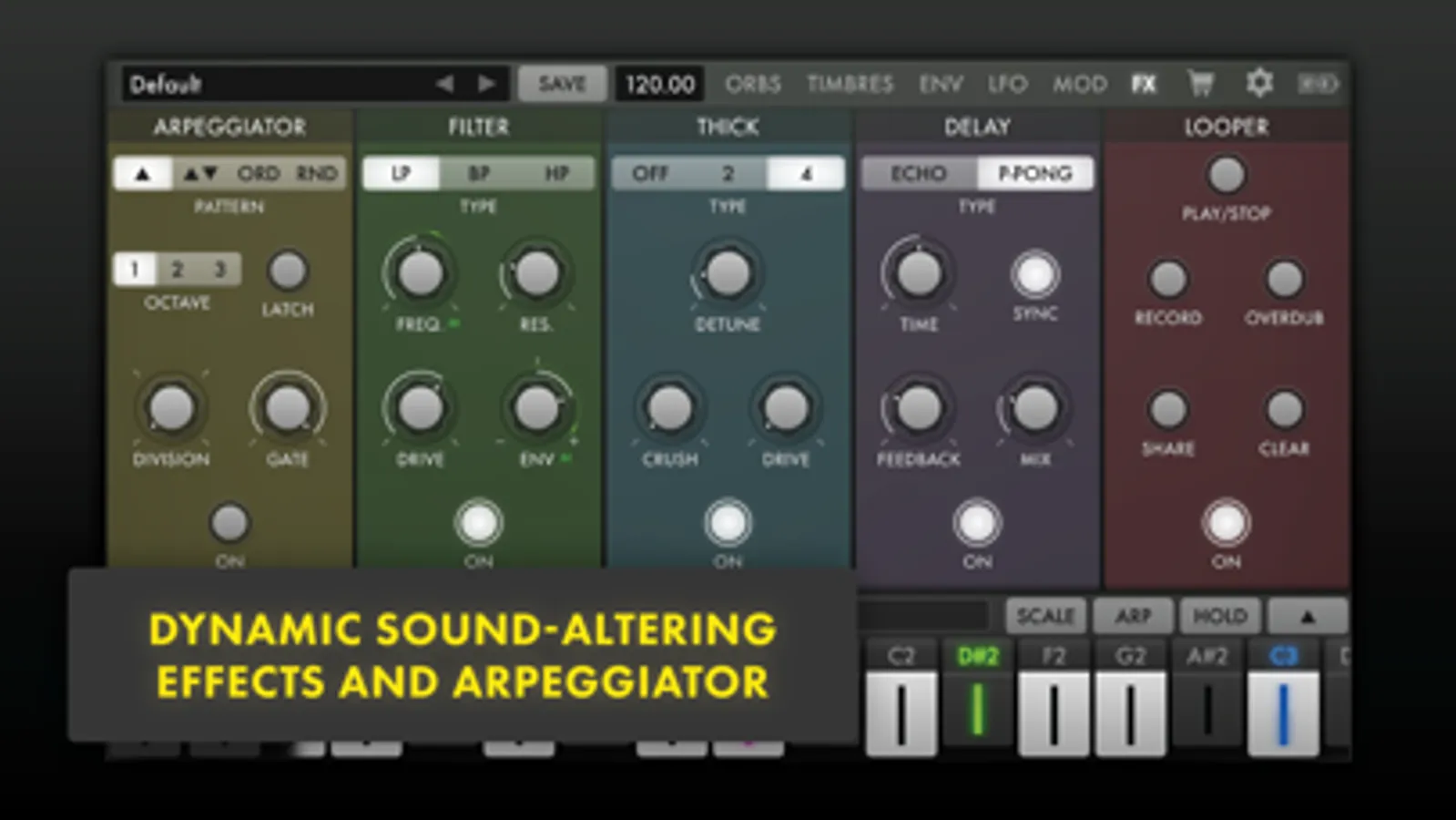Select P-PONG delay type
This screenshot has width=1456, height=820.
coord(1035,173)
